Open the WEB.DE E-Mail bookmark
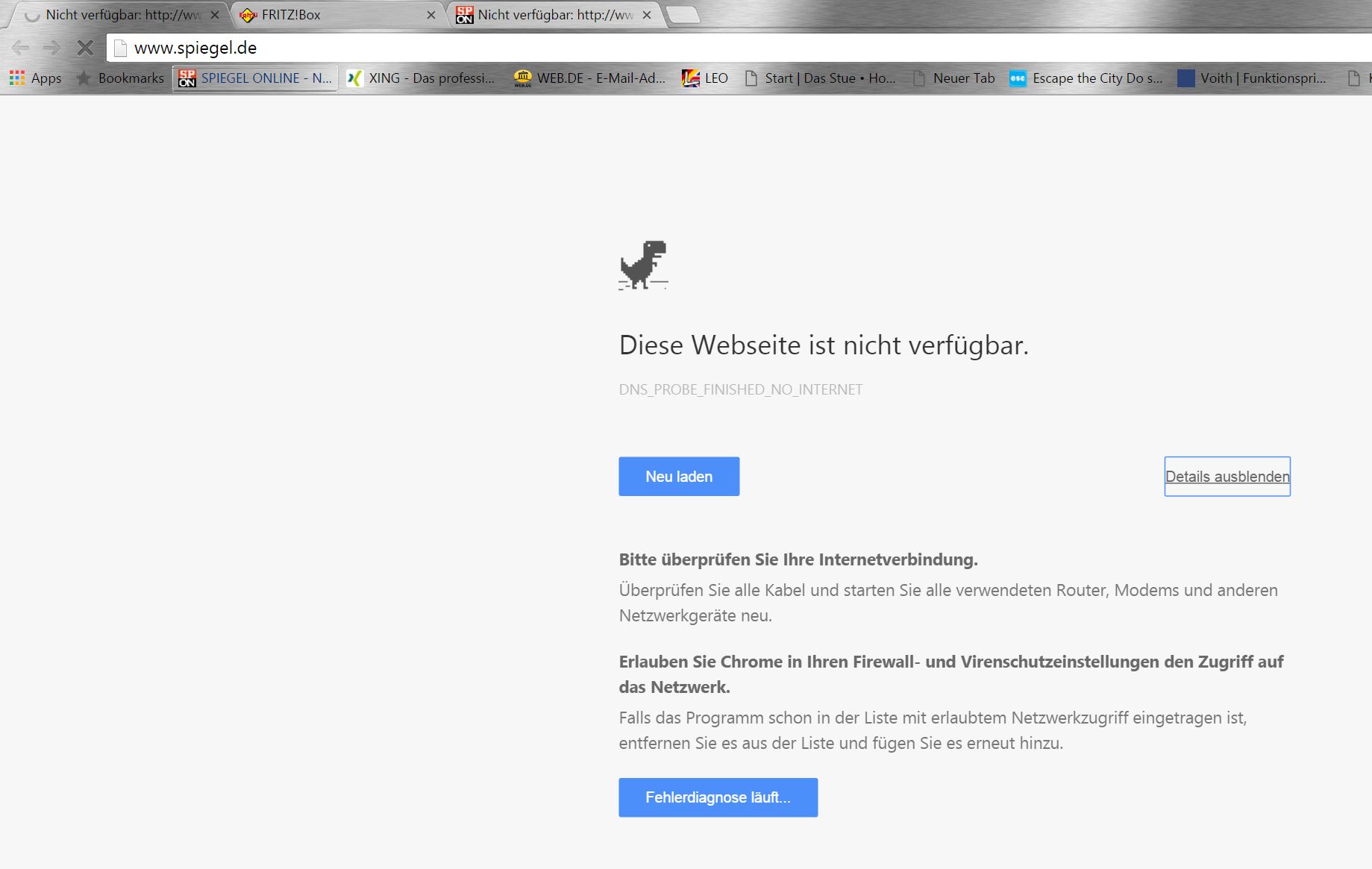The image size is (1372, 869). point(589,78)
